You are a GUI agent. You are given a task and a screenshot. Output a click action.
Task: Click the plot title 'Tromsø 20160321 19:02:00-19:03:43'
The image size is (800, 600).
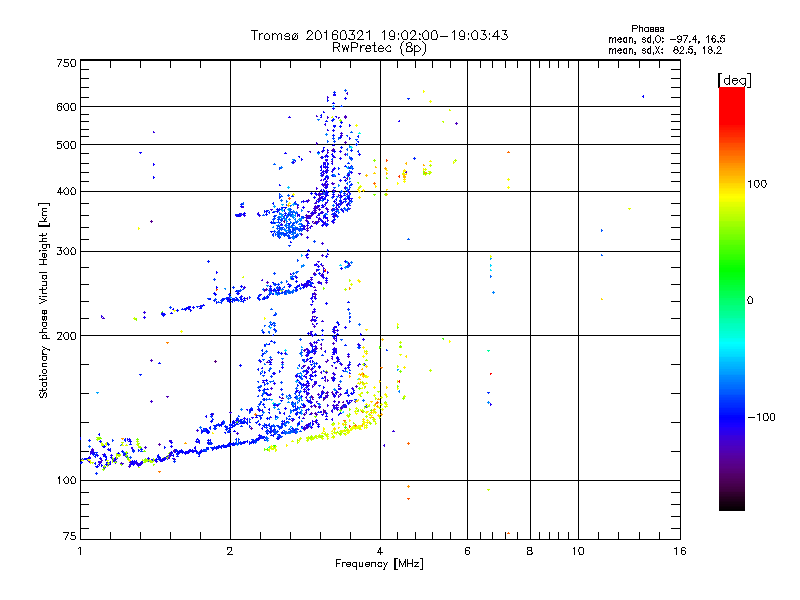379,35
